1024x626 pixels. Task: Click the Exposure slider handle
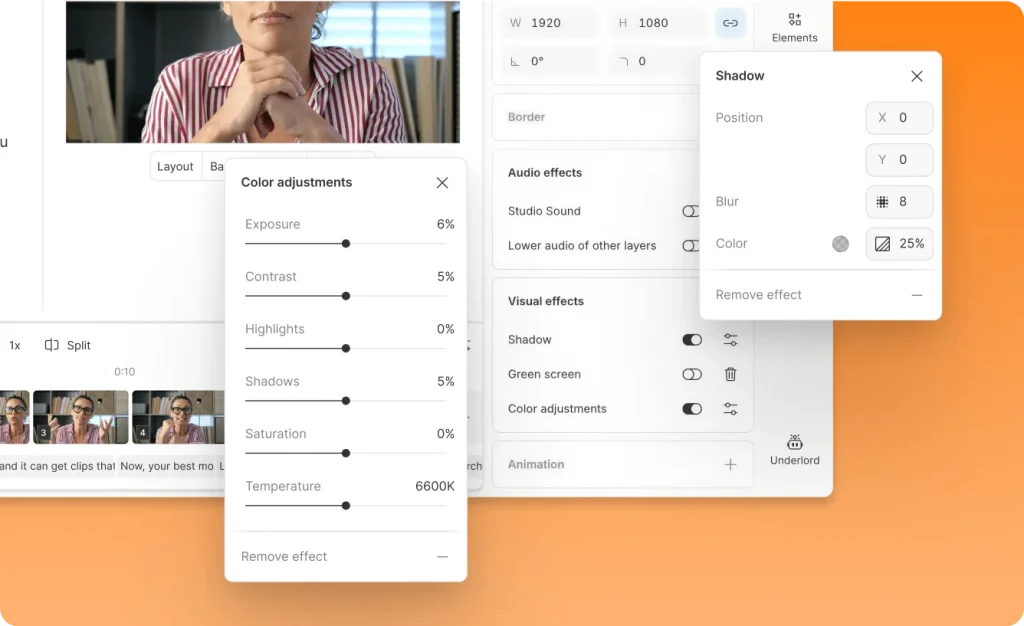coord(346,243)
